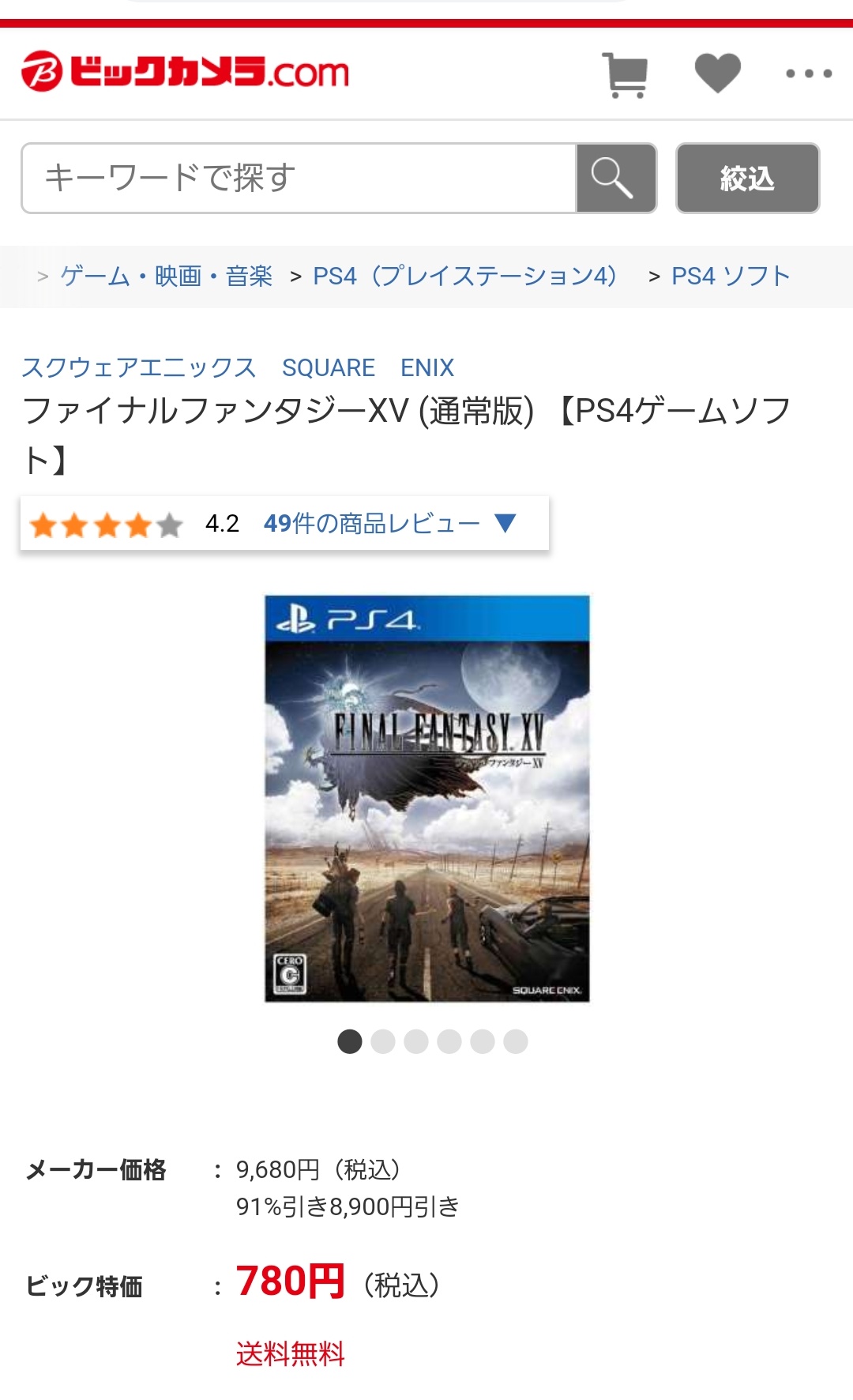Open PS4 ソフト breadcrumb link
853x1400 pixels.
click(x=731, y=276)
